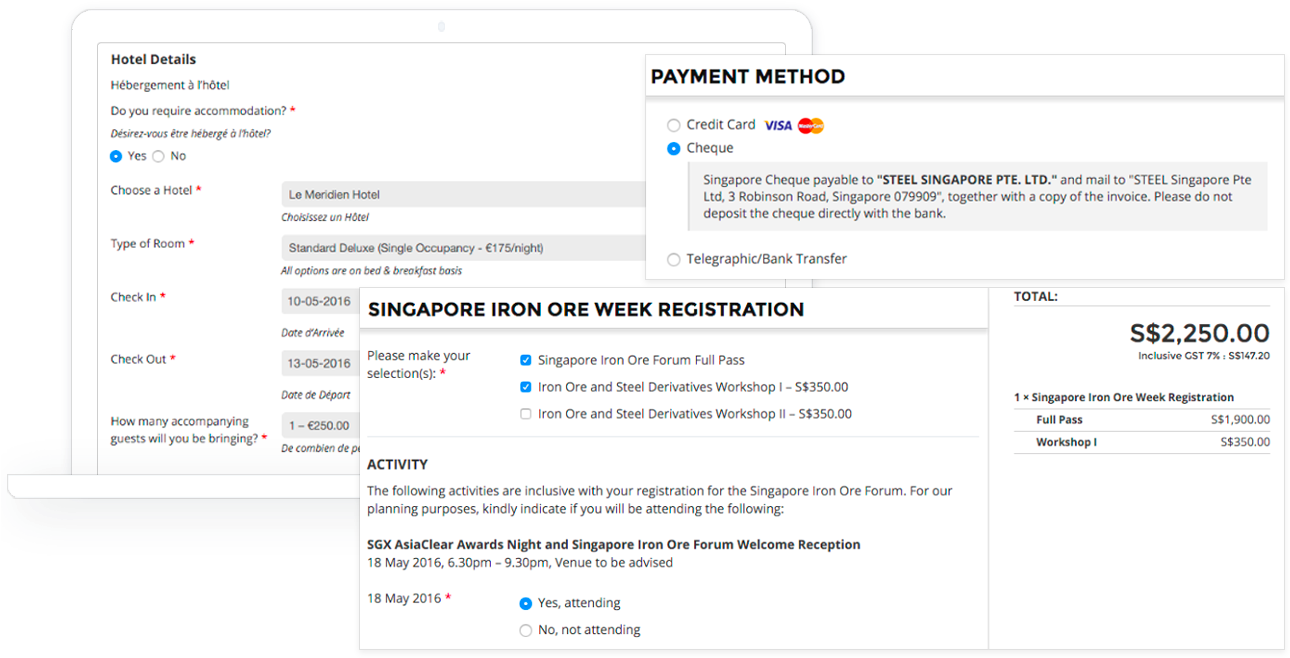Viewport: 1290px width, 658px height.
Task: Select Yes, attending for 18 May 2016
Action: tap(525, 603)
